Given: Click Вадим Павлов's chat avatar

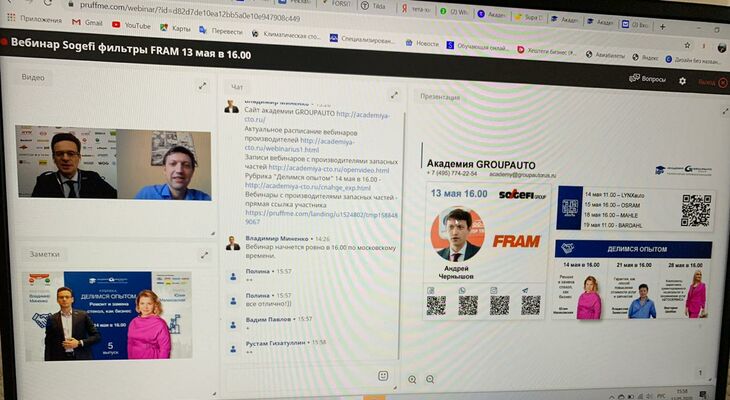Looking at the screenshot, I should 233,325.
